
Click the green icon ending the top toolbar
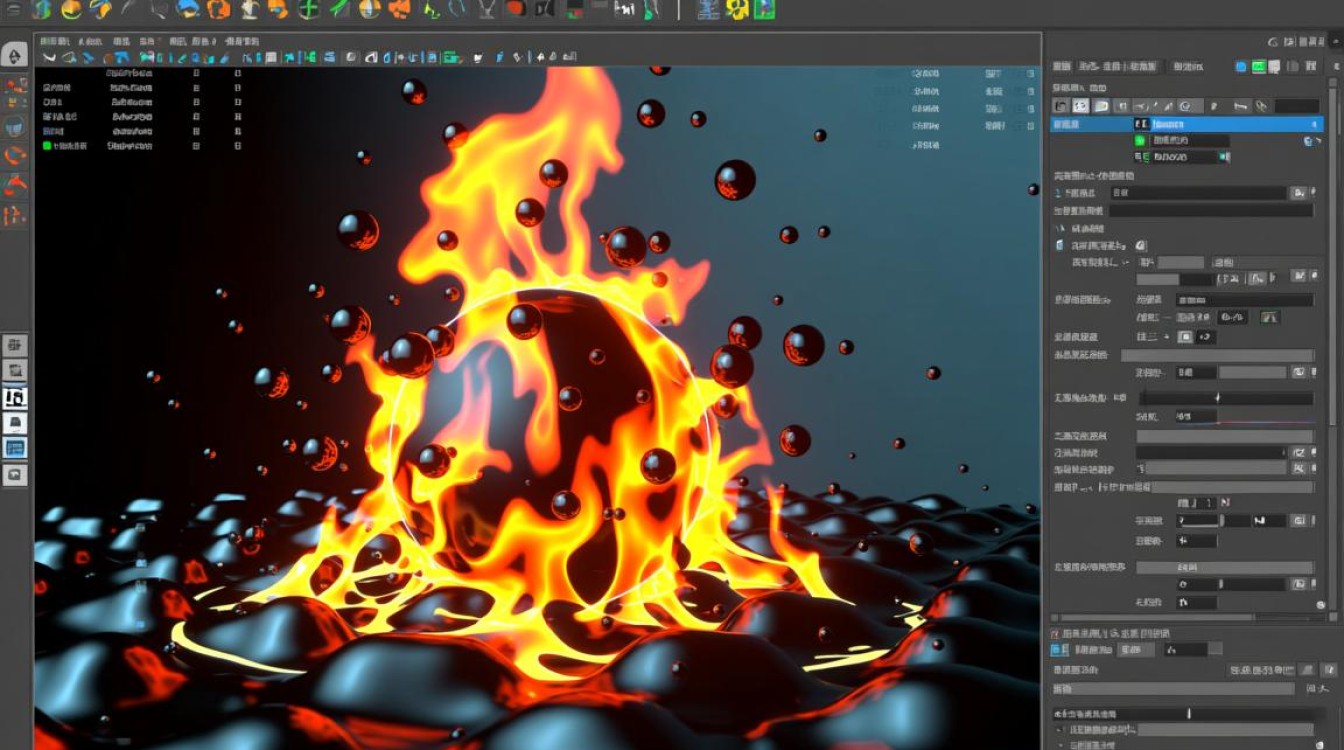[763, 10]
